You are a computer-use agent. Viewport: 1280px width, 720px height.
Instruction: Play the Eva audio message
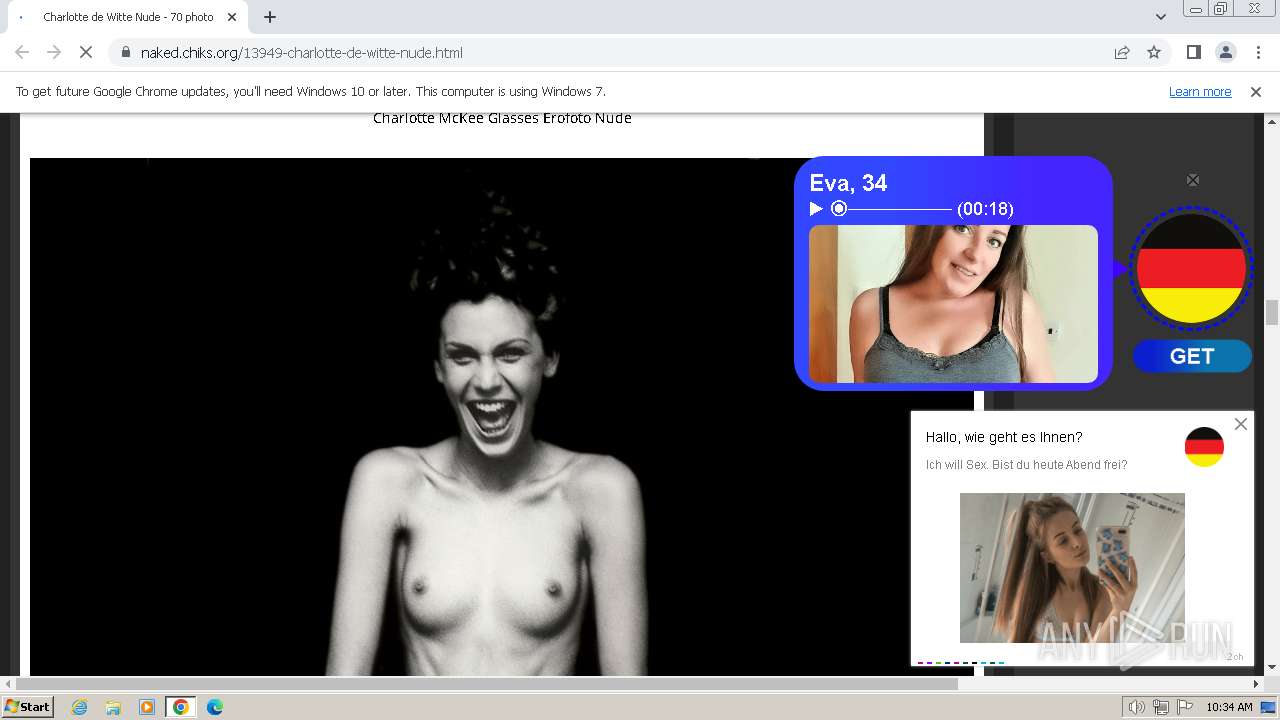pos(816,209)
